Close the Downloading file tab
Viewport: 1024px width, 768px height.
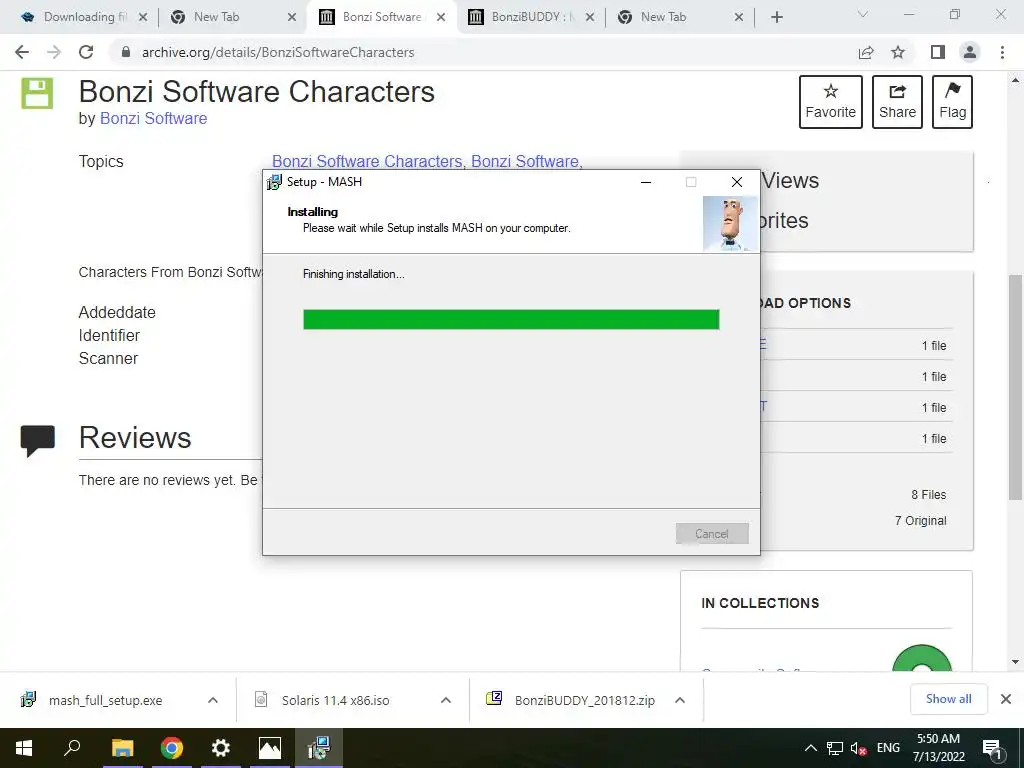pos(143,17)
